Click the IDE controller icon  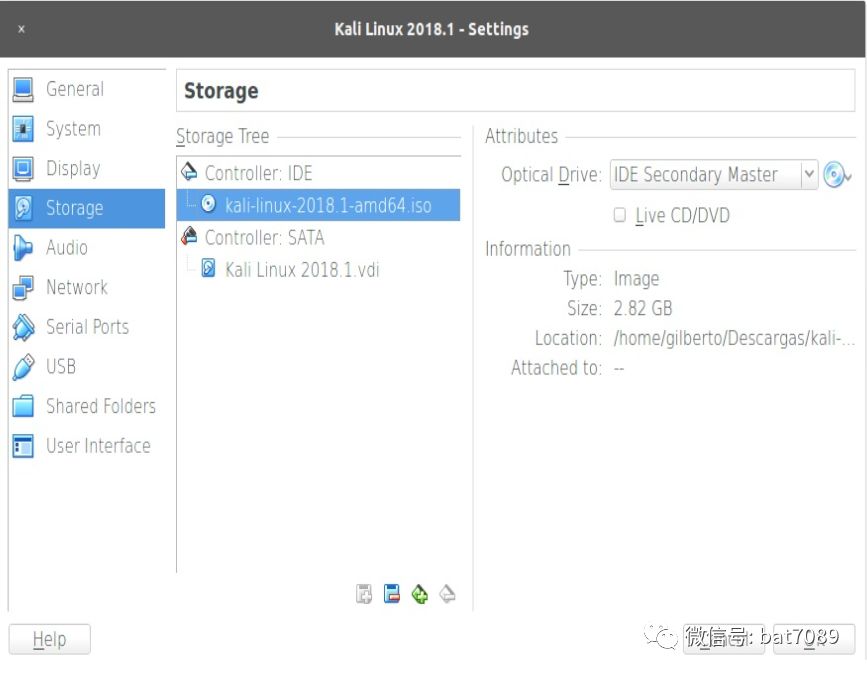[x=189, y=172]
